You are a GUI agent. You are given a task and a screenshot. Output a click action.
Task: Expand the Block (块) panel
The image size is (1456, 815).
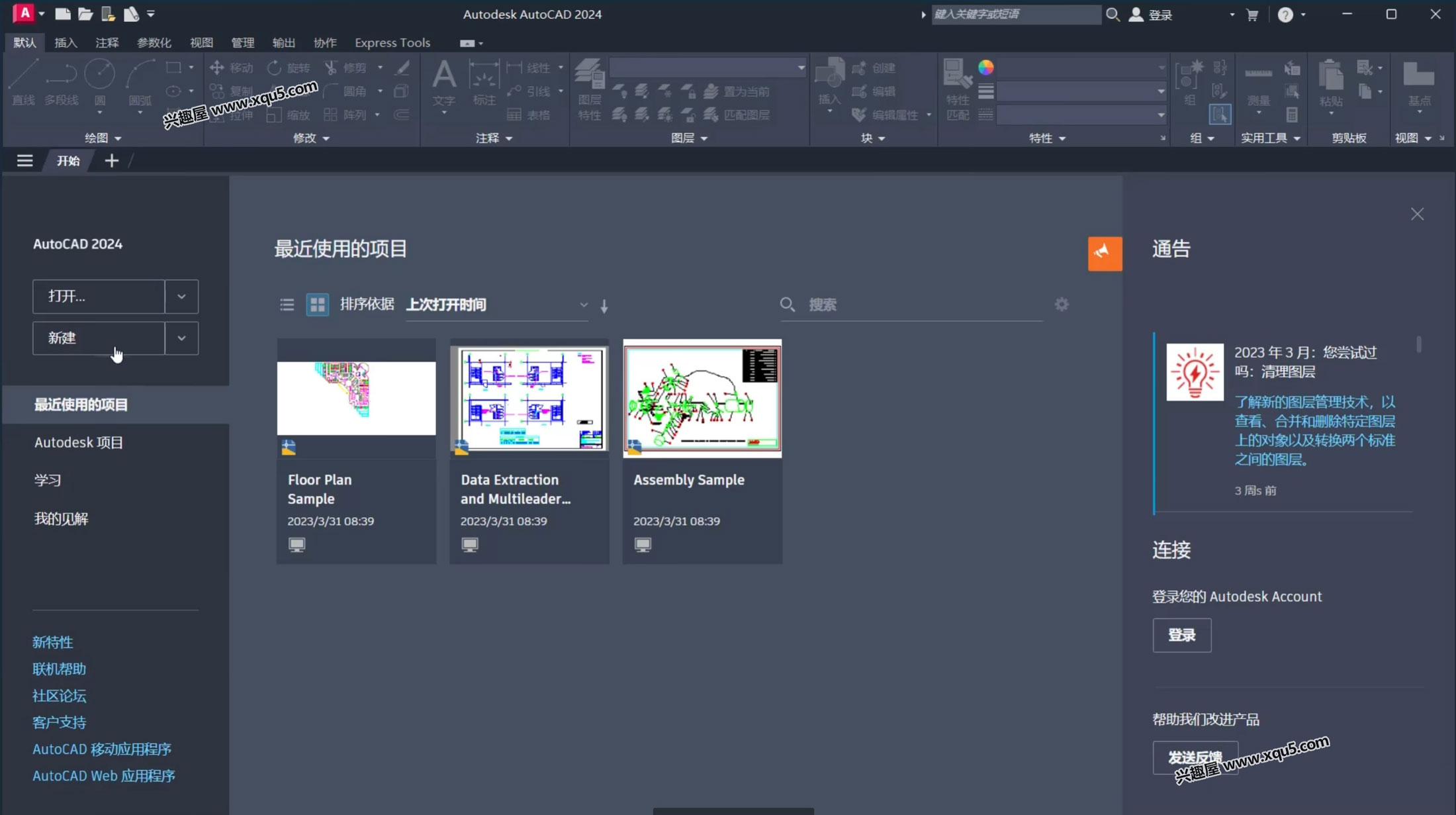click(x=872, y=138)
